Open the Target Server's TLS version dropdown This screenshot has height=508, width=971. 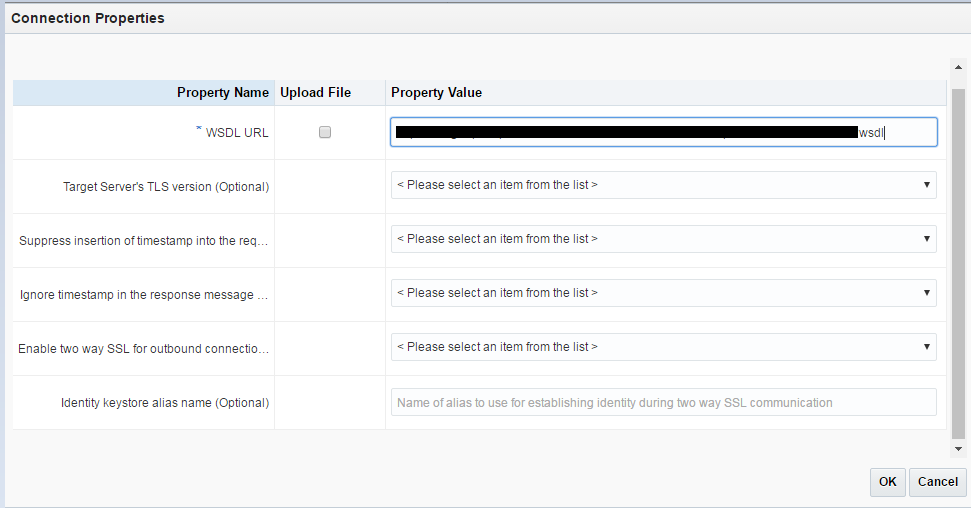click(663, 185)
